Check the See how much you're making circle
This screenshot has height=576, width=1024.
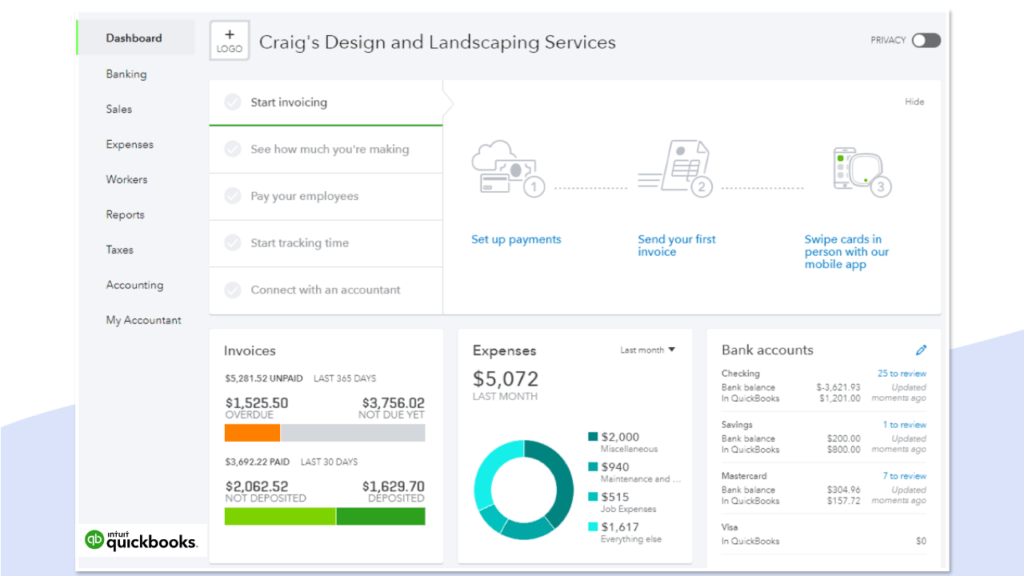tap(232, 149)
